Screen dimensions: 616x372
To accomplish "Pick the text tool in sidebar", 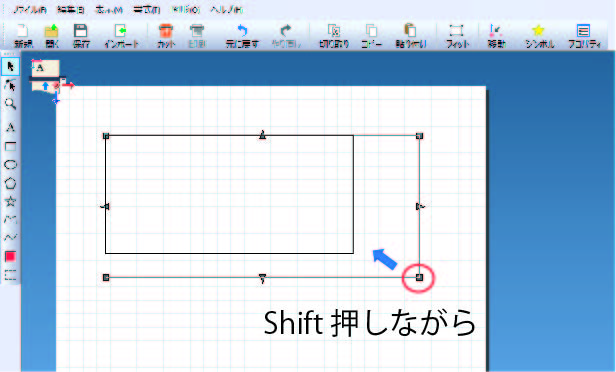I will click(10, 127).
